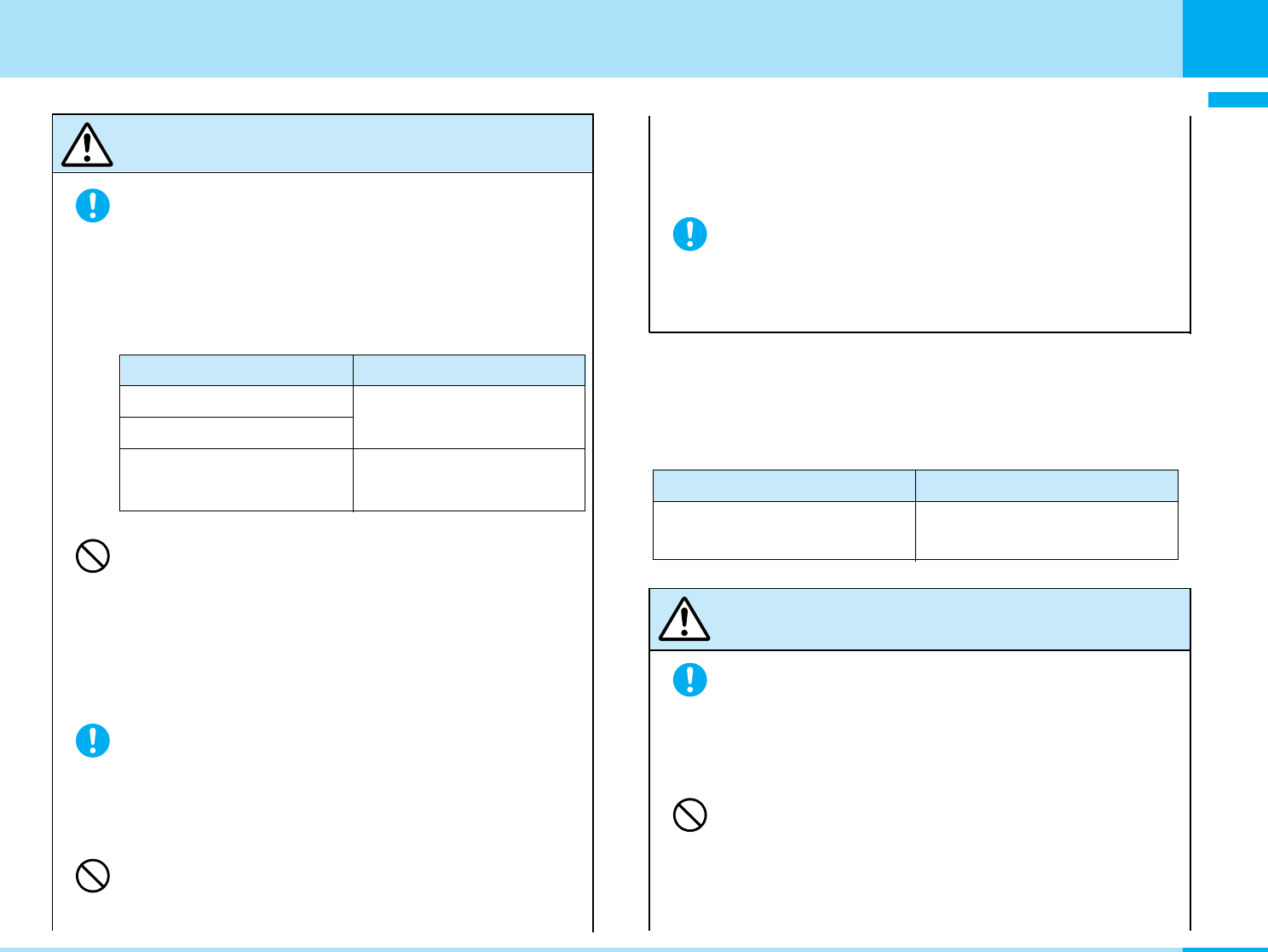
Task: Click the blue exclamation icon below the right warning header
Action: pos(690,679)
